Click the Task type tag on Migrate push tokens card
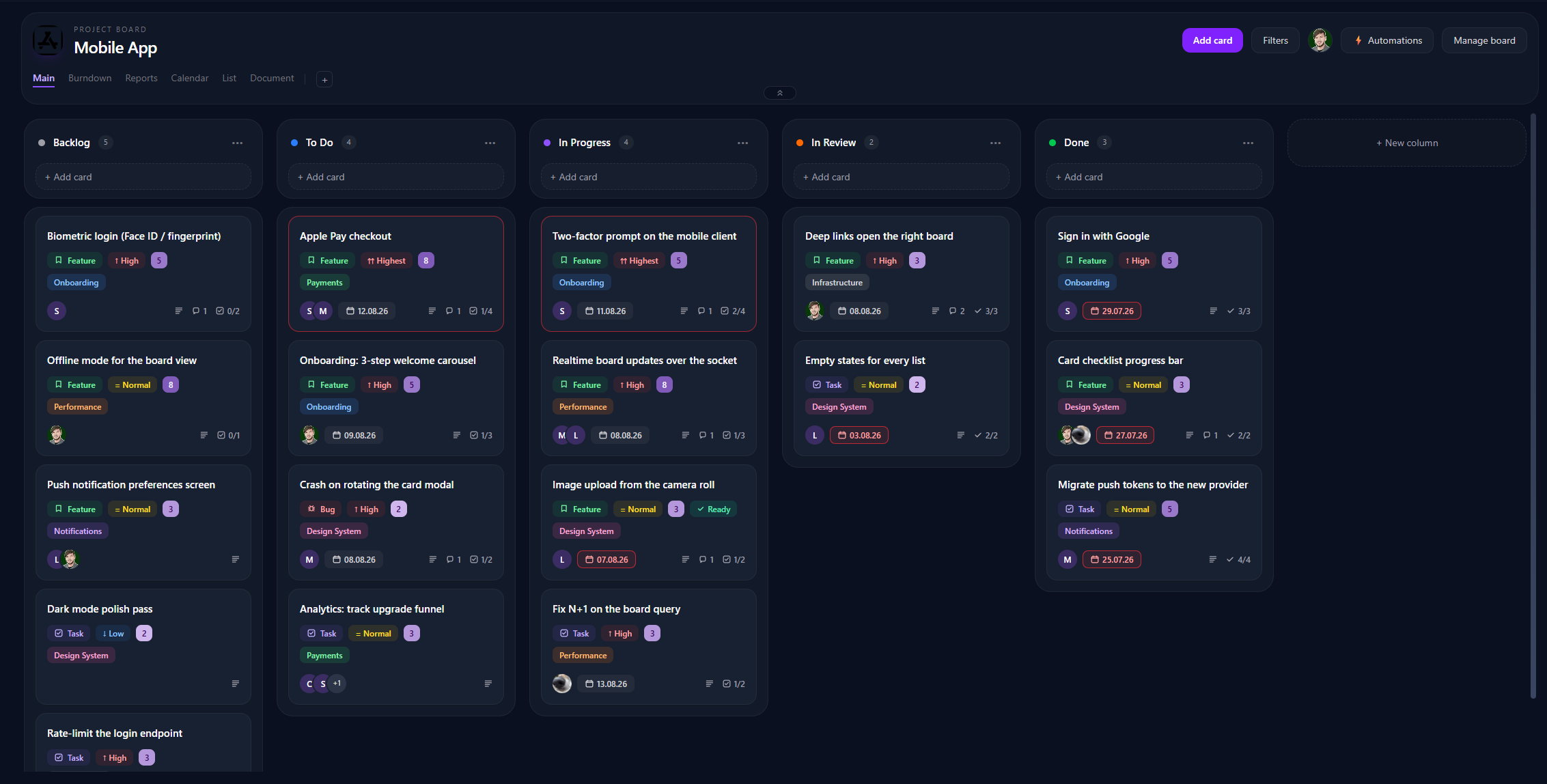The width and height of the screenshot is (1547, 784). coord(1080,509)
